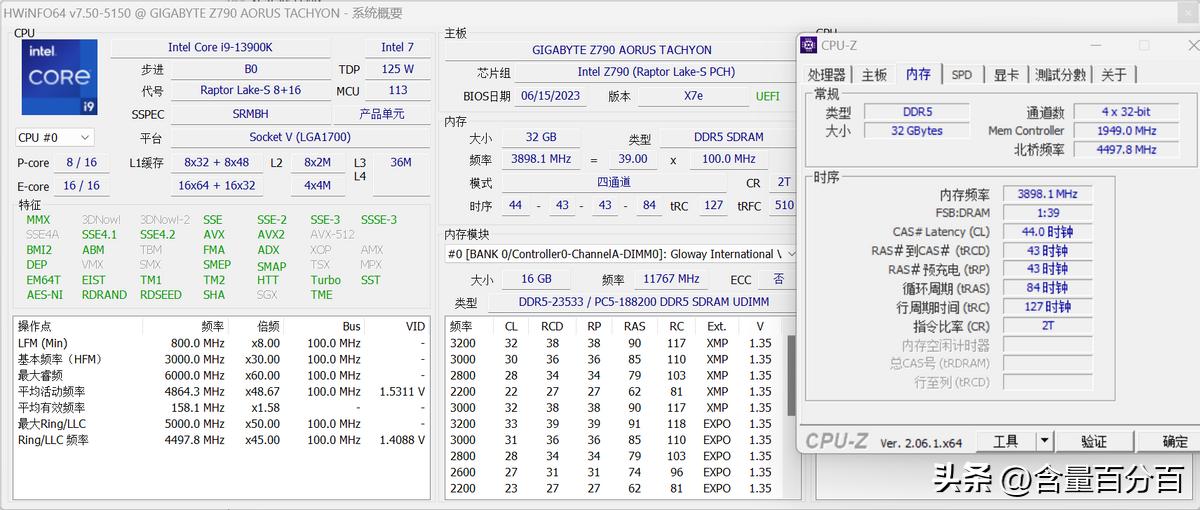Click the SSPEC value SRMBH
The height and width of the screenshot is (510, 1200).
(x=250, y=114)
